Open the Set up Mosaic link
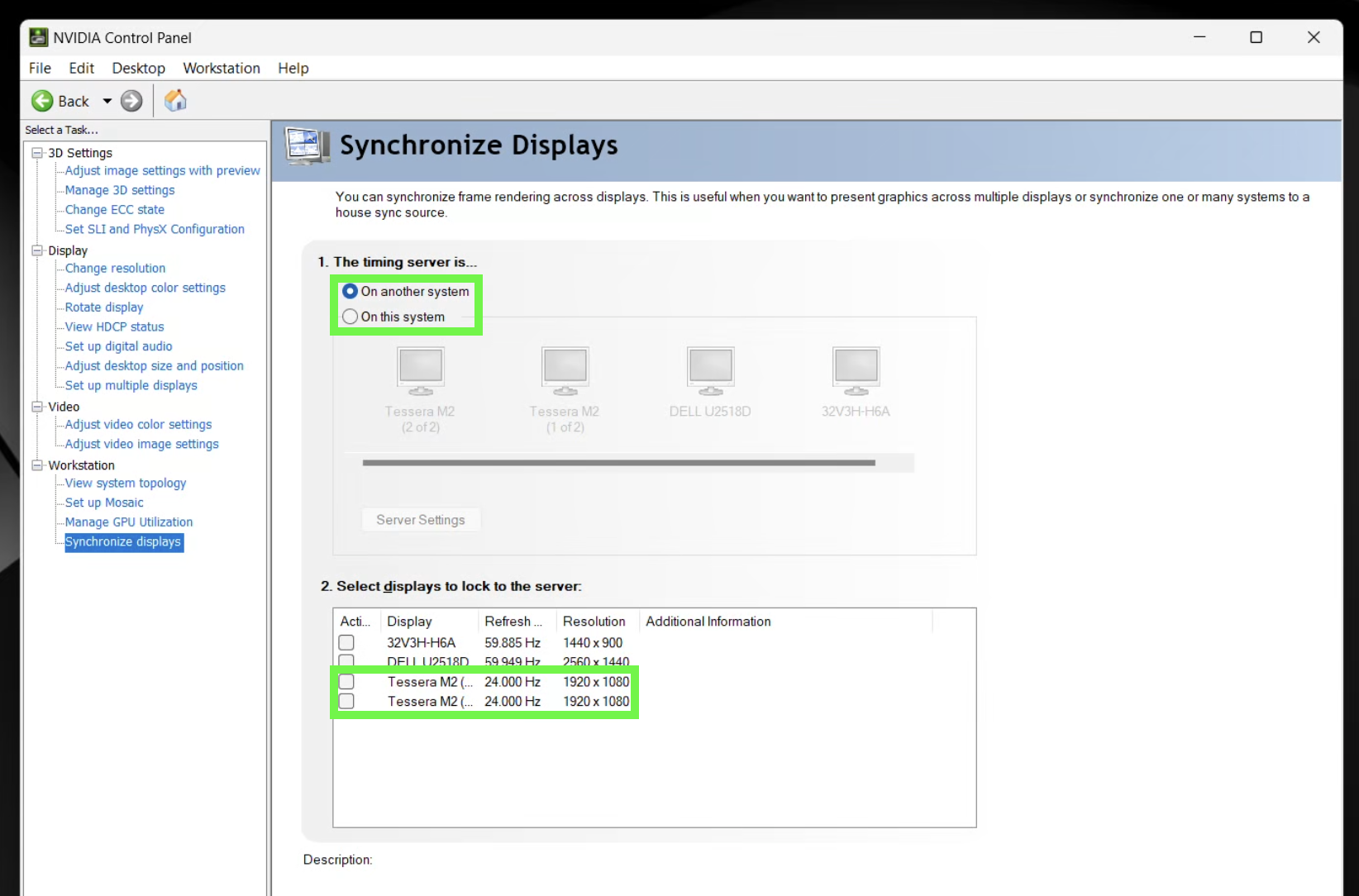 [x=104, y=503]
